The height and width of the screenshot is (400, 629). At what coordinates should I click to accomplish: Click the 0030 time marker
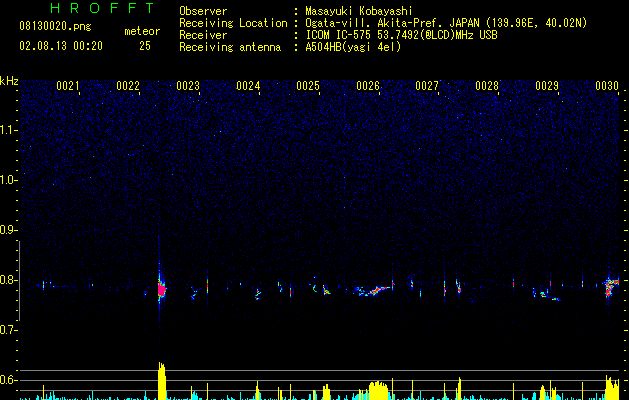(x=607, y=86)
